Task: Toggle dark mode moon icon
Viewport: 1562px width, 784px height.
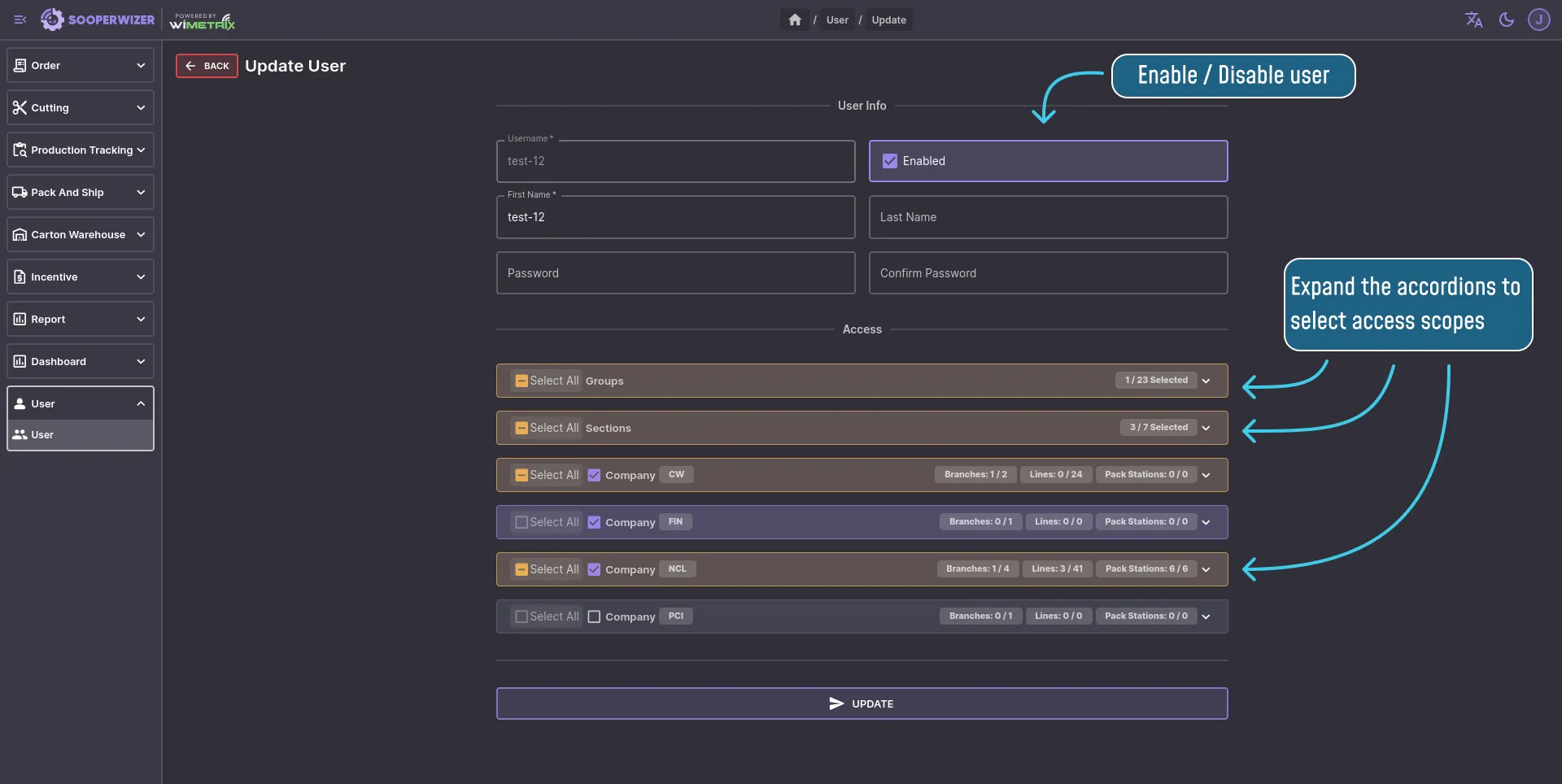Action: tap(1507, 20)
